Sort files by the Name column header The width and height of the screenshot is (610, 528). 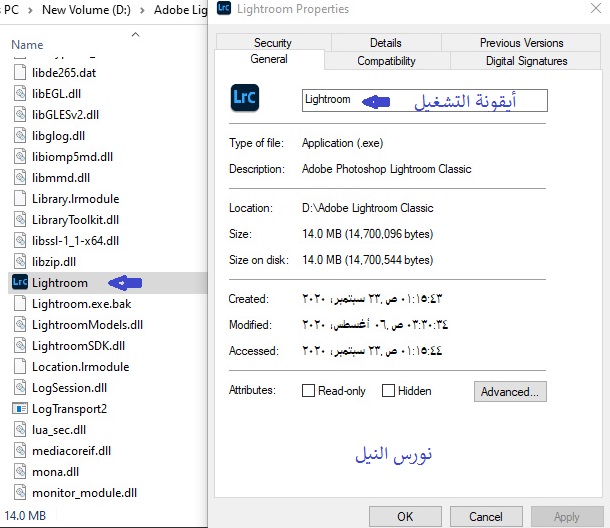(x=27, y=45)
